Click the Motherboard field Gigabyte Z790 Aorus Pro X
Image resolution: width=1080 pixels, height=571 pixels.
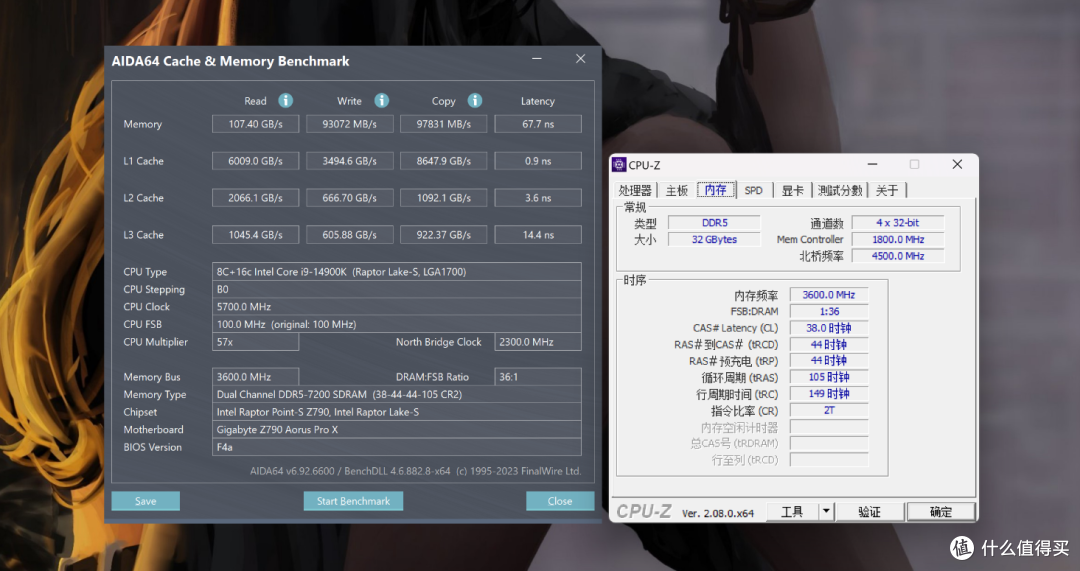(397, 430)
